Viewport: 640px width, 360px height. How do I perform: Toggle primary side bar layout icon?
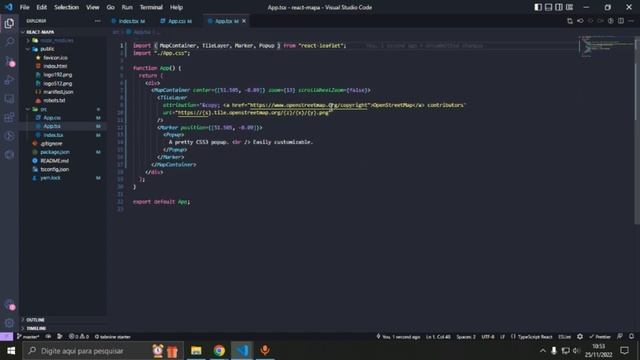(x=538, y=7)
